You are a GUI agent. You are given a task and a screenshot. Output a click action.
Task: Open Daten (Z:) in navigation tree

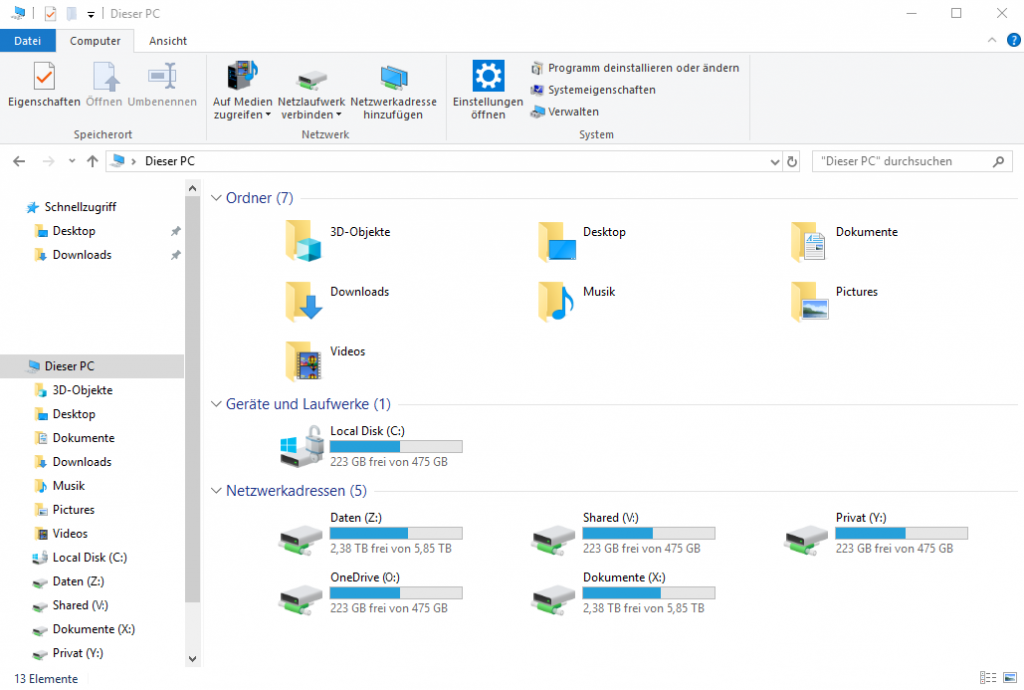pyautogui.click(x=78, y=582)
